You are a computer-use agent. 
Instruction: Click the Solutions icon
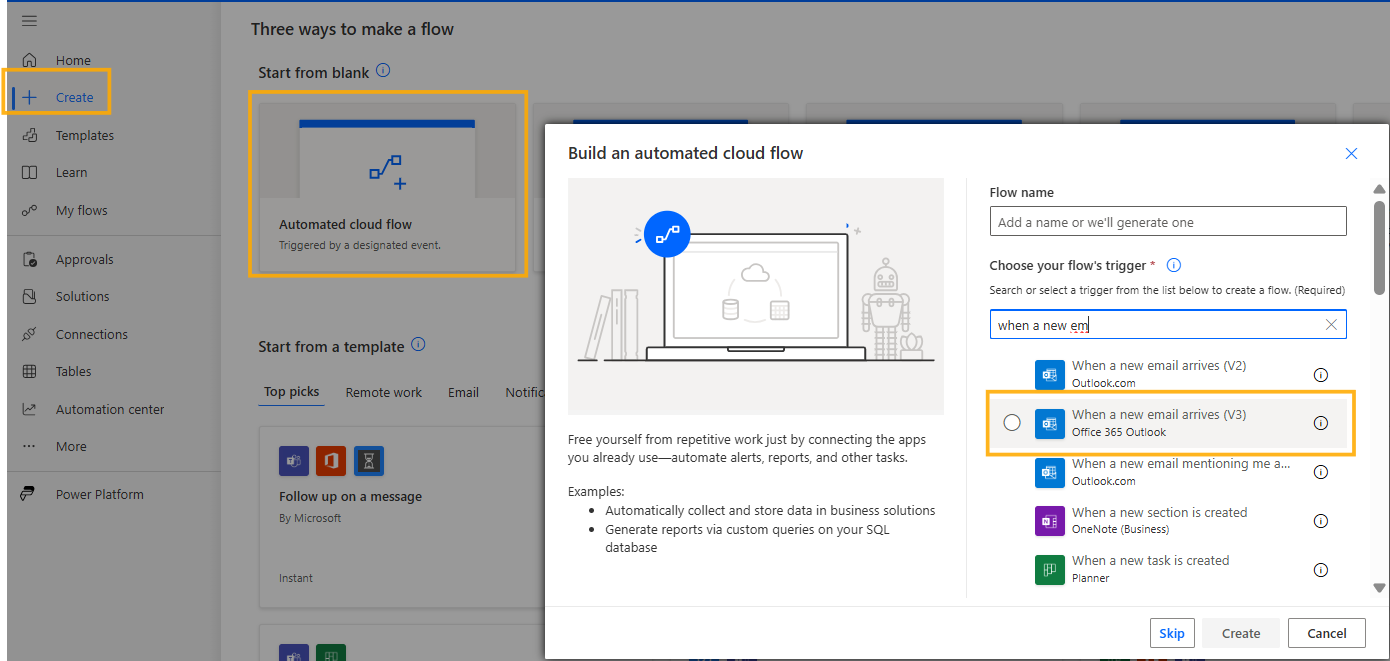point(30,296)
